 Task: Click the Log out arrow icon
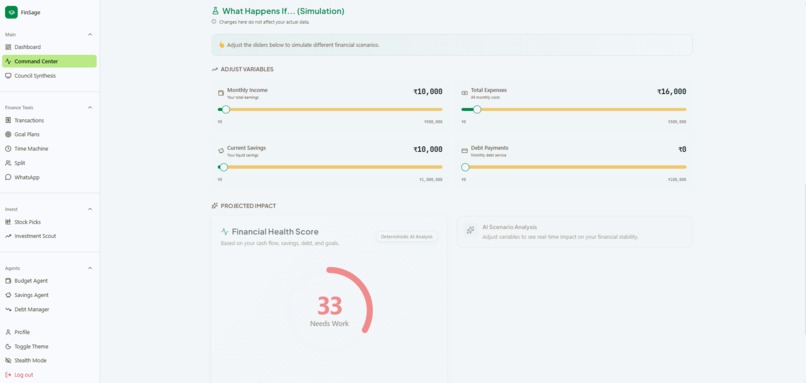pyautogui.click(x=8, y=375)
